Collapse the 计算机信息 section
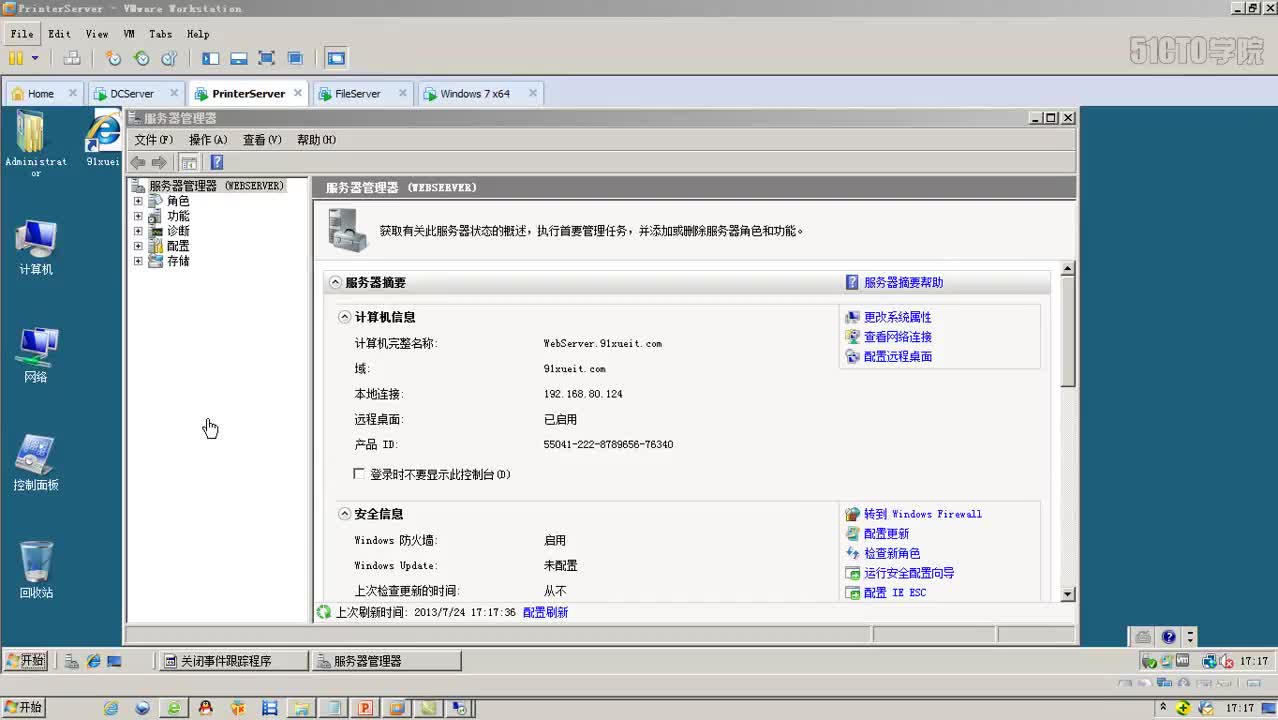 point(345,317)
